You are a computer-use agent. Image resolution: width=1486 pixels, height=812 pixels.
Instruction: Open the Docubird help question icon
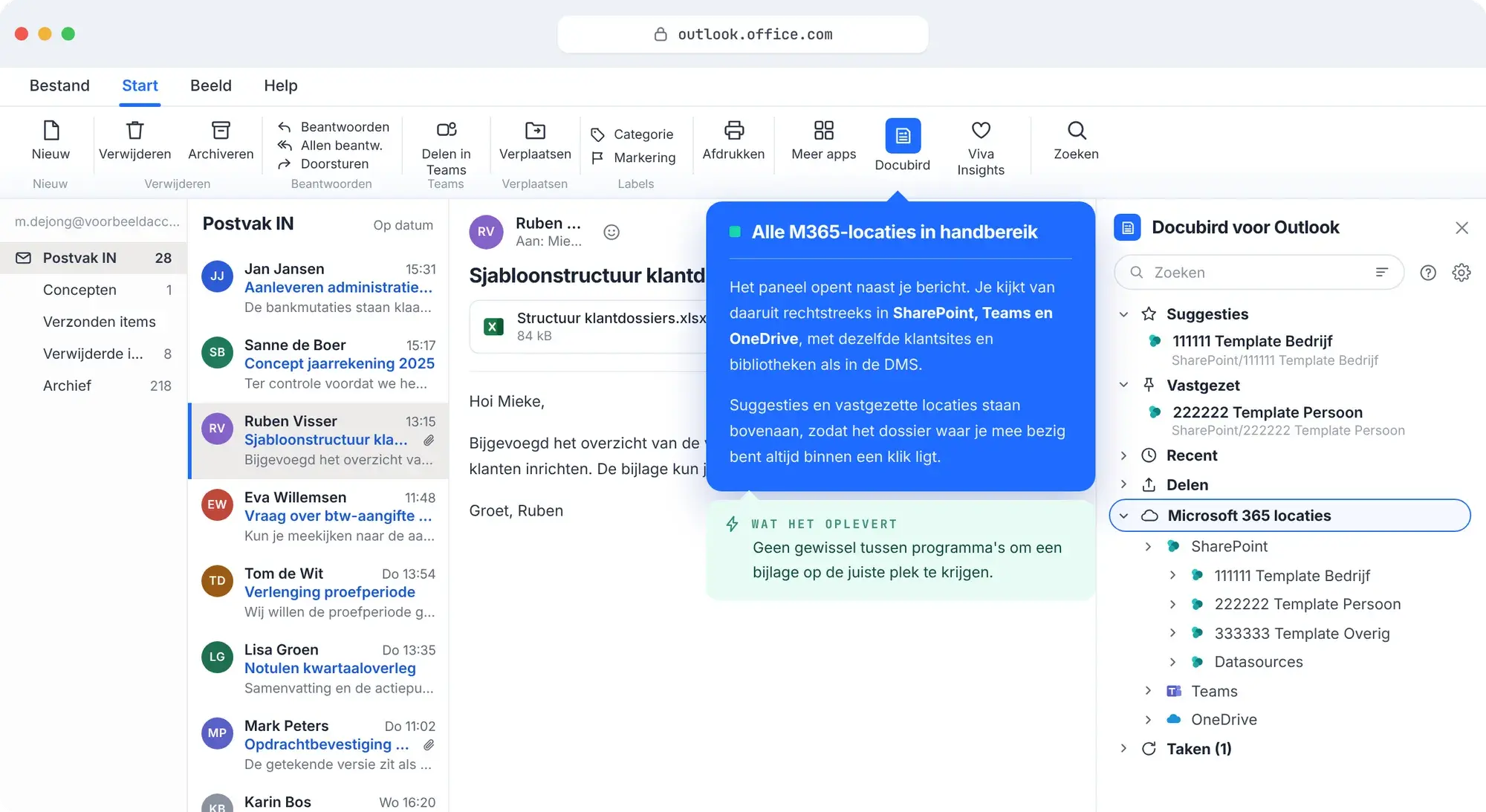click(1428, 273)
